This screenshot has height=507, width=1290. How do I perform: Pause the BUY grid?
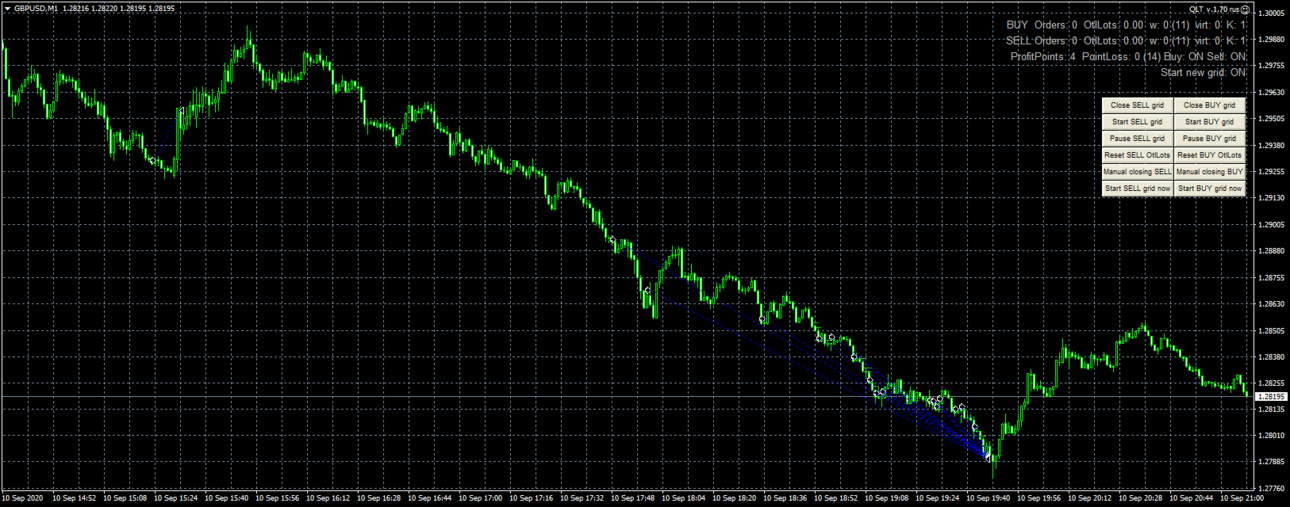coord(1209,138)
